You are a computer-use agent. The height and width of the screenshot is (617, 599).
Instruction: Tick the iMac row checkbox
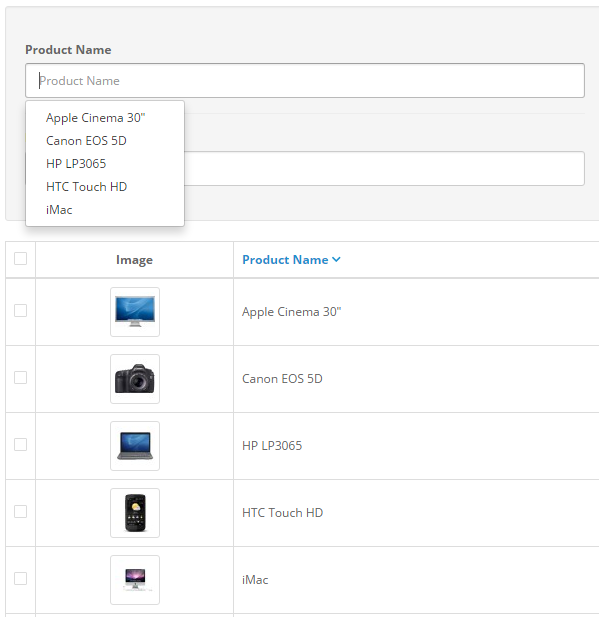tap(20, 578)
